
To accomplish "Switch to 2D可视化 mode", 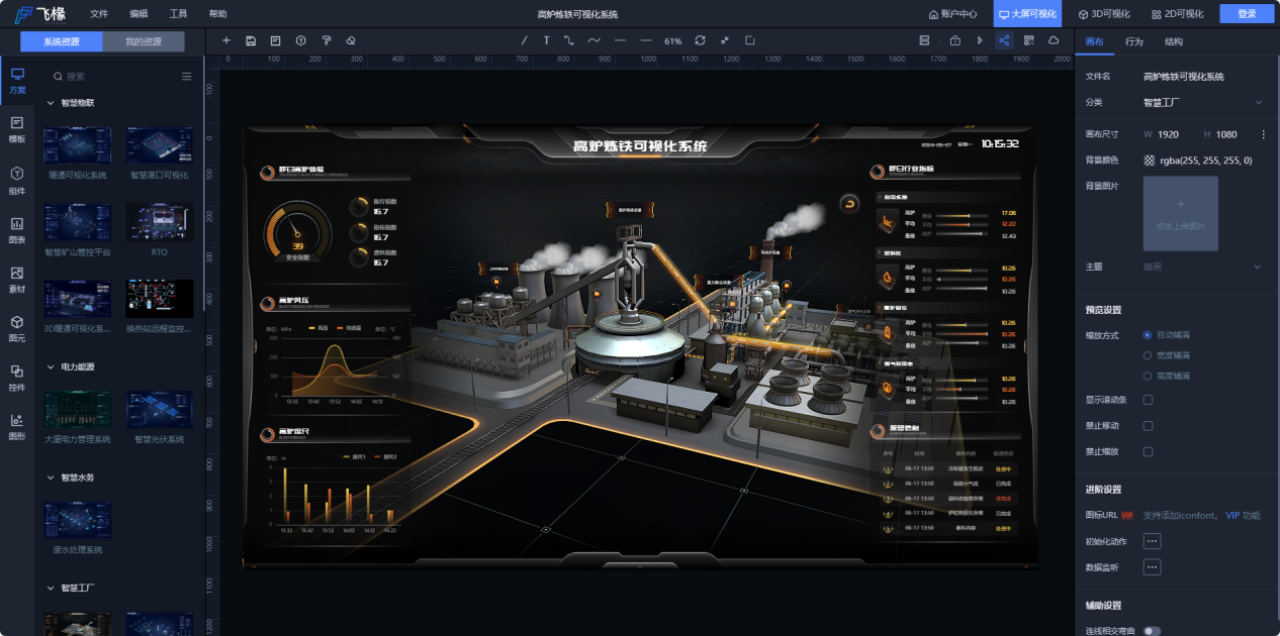I will pos(1177,14).
